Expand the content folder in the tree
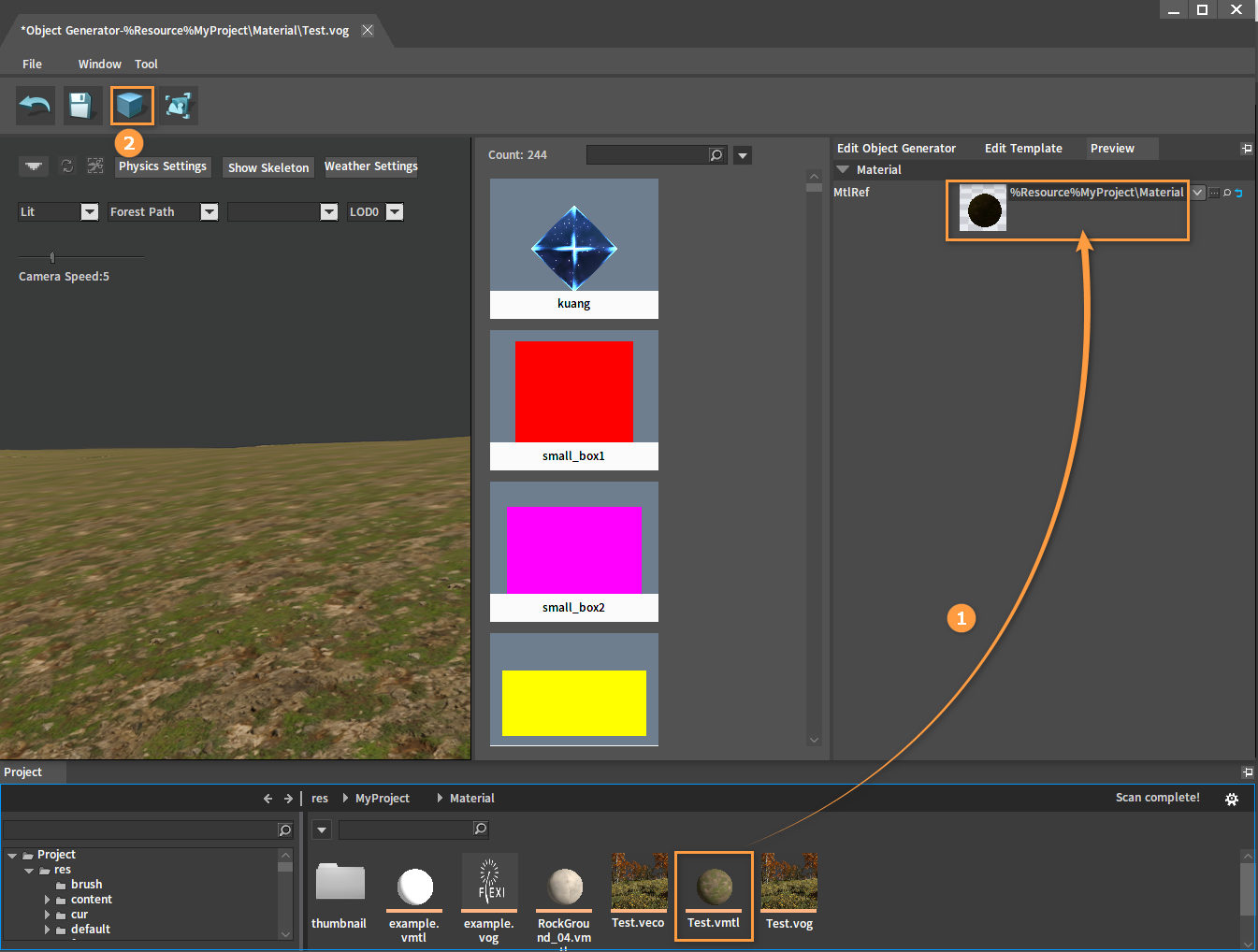 click(48, 900)
